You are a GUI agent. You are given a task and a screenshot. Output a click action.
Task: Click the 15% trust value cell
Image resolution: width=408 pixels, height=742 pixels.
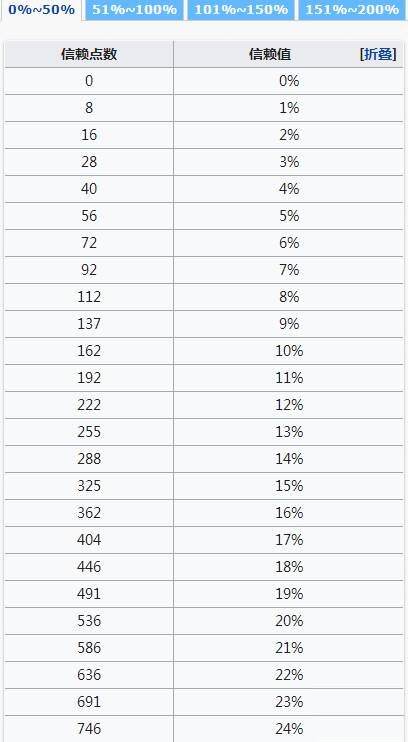point(289,486)
